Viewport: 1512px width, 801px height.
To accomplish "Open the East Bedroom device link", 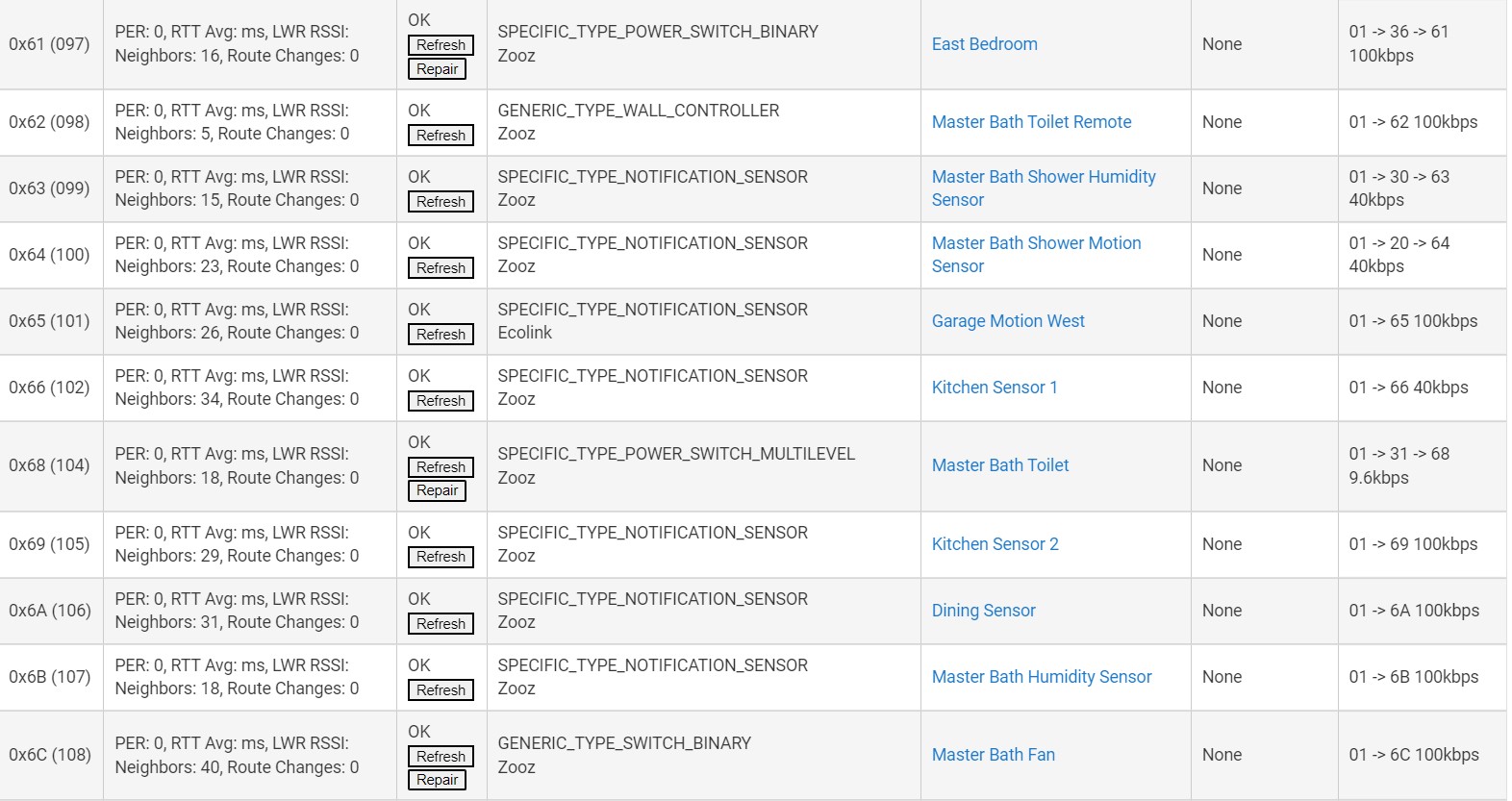I will pos(984,44).
